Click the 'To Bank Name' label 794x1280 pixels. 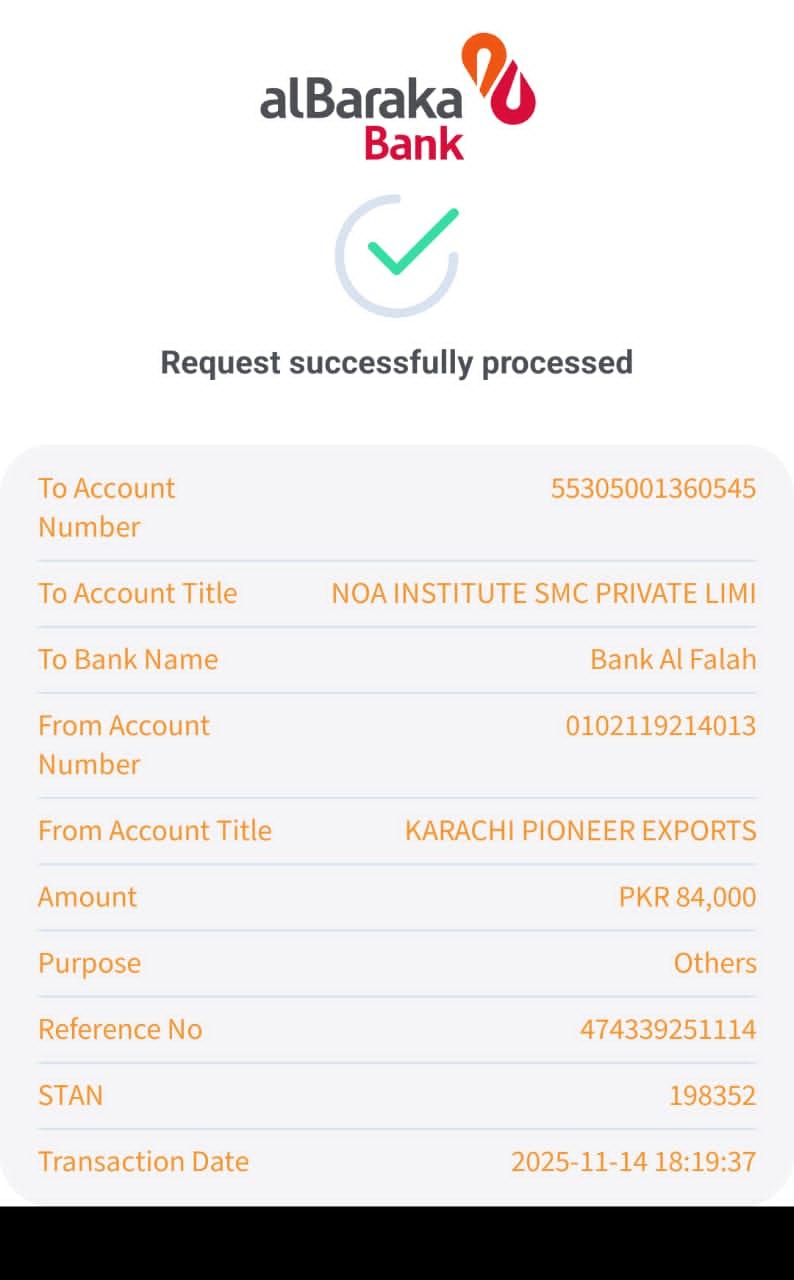(x=128, y=659)
